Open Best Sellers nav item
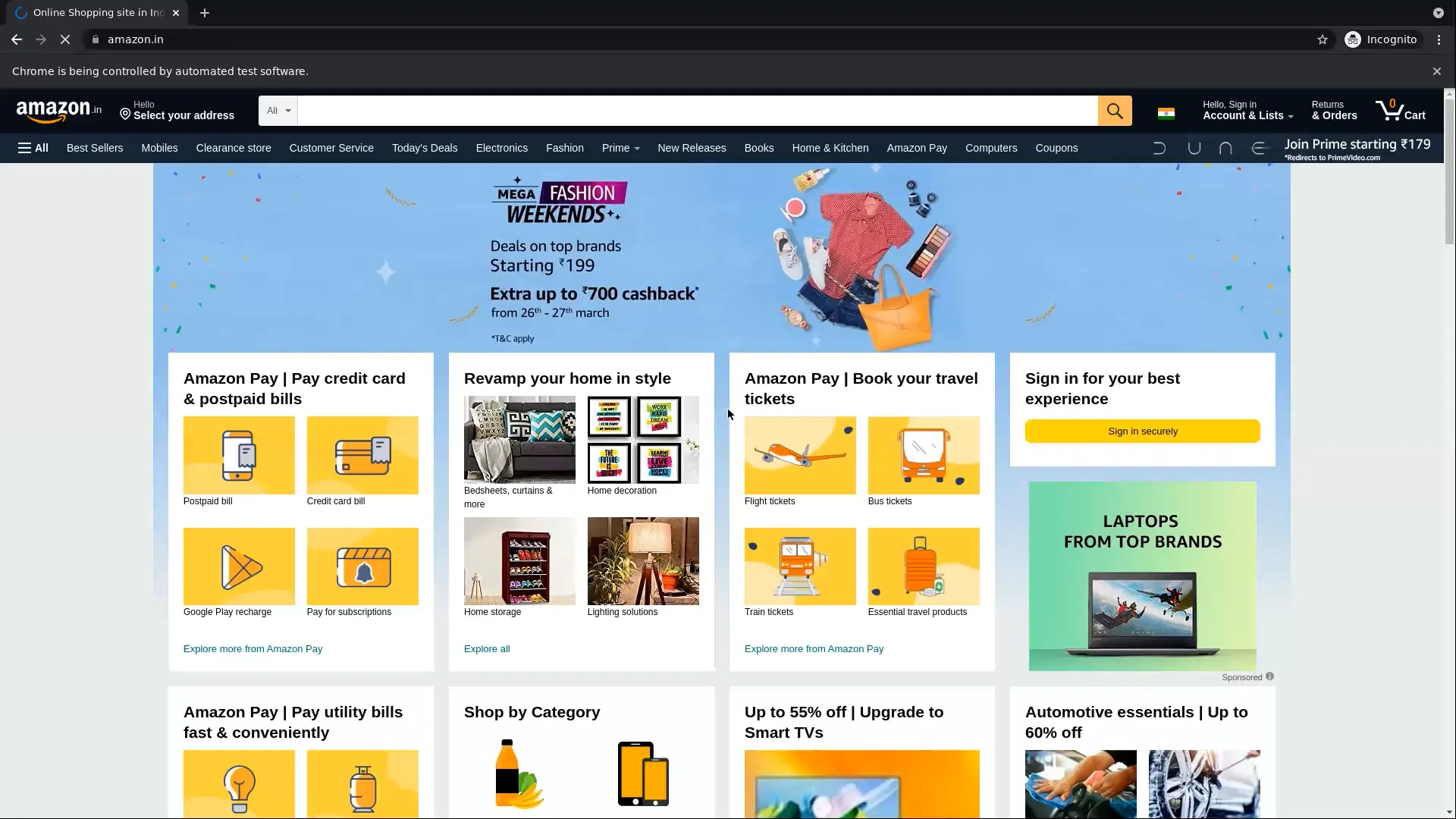1456x819 pixels. (95, 148)
